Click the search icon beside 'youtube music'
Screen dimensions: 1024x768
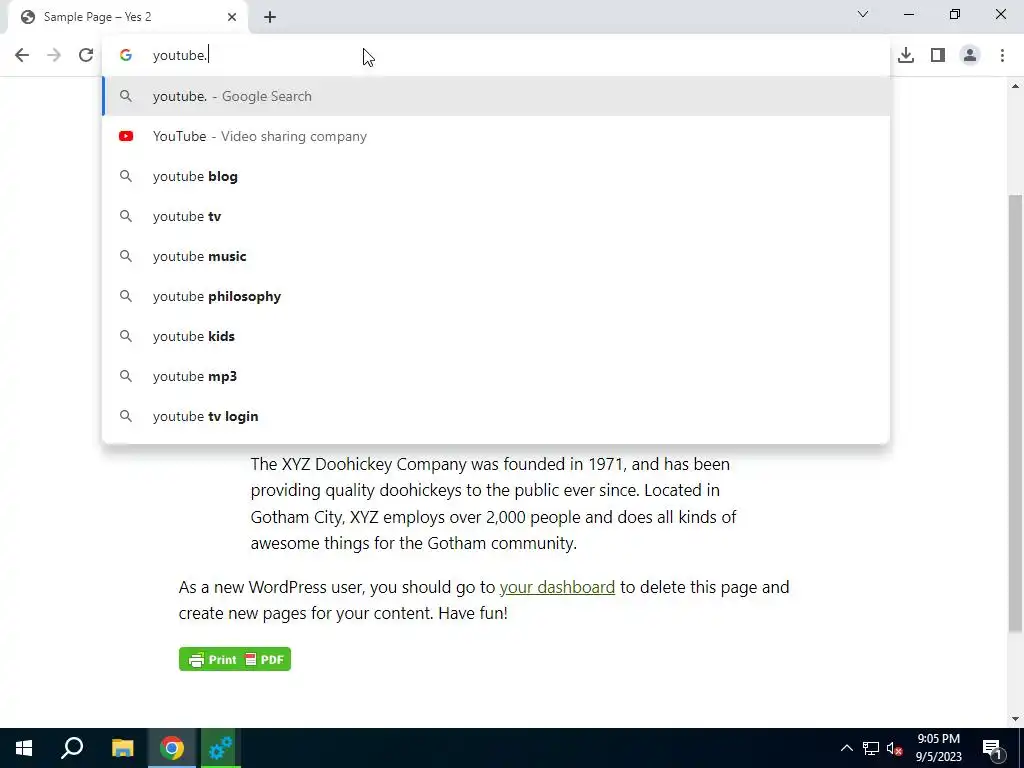[126, 256]
